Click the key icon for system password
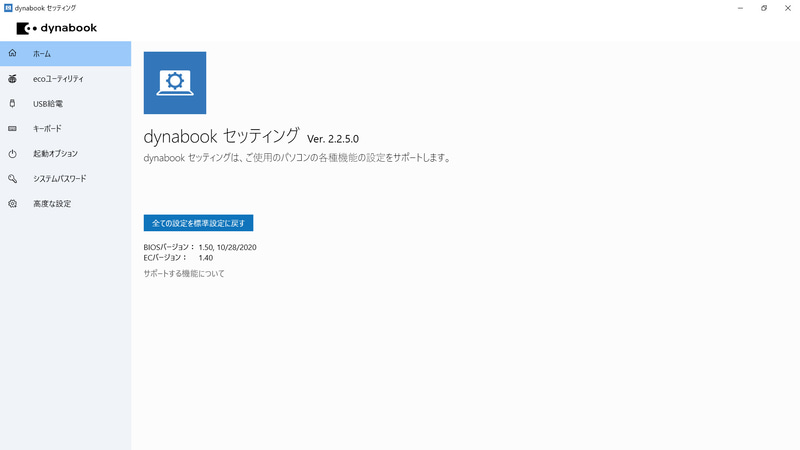The height and width of the screenshot is (450, 800). (x=12, y=179)
